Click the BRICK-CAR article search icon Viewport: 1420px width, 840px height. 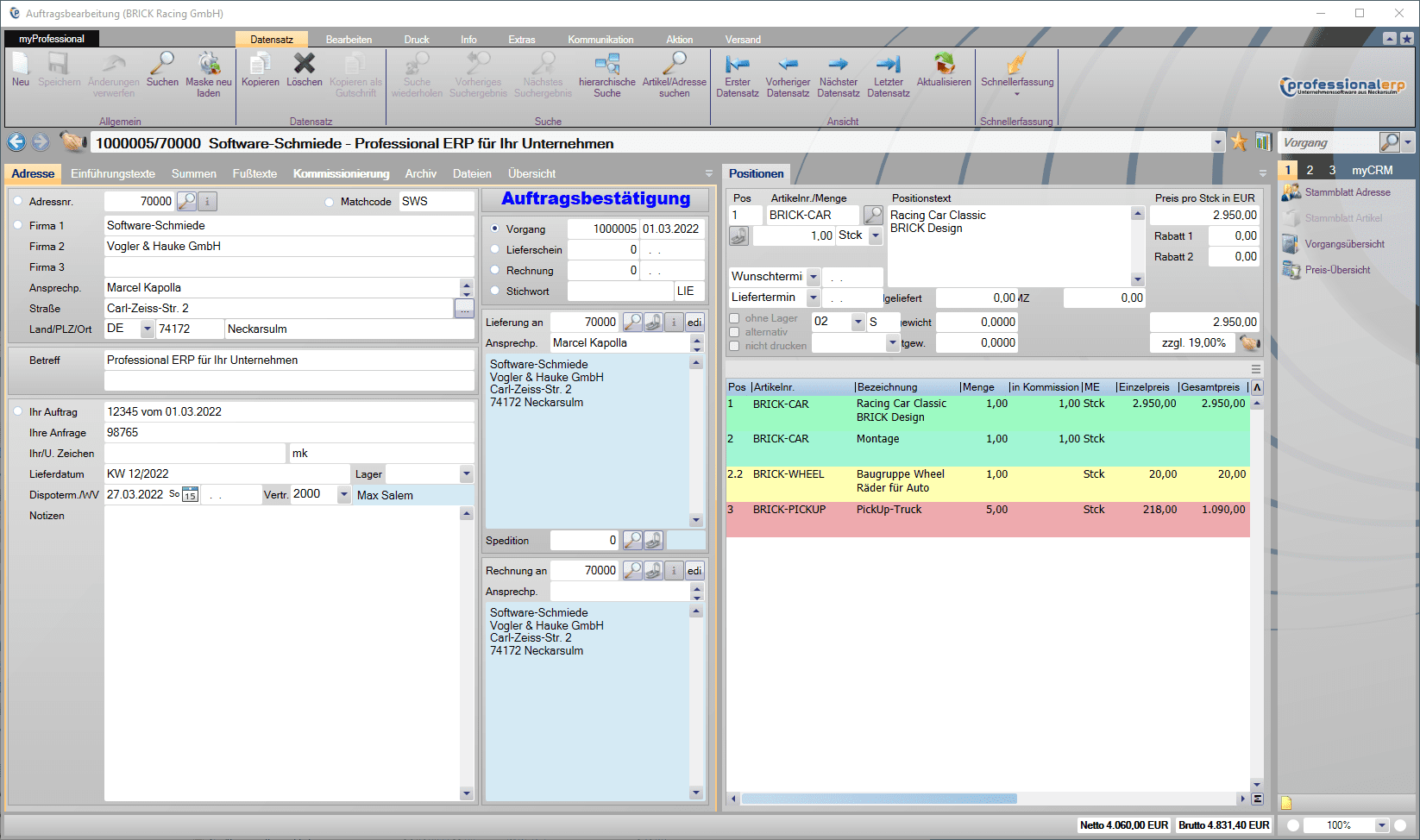(x=873, y=215)
